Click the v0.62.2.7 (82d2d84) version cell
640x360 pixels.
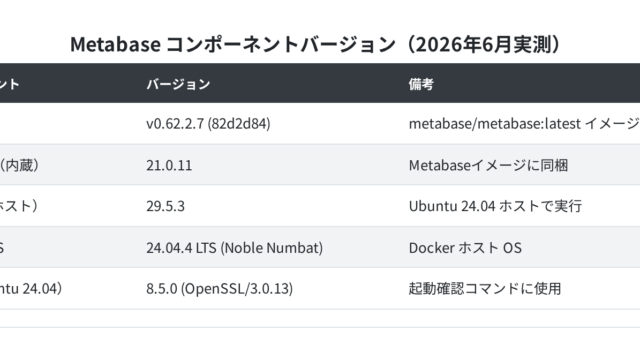[x=208, y=123]
